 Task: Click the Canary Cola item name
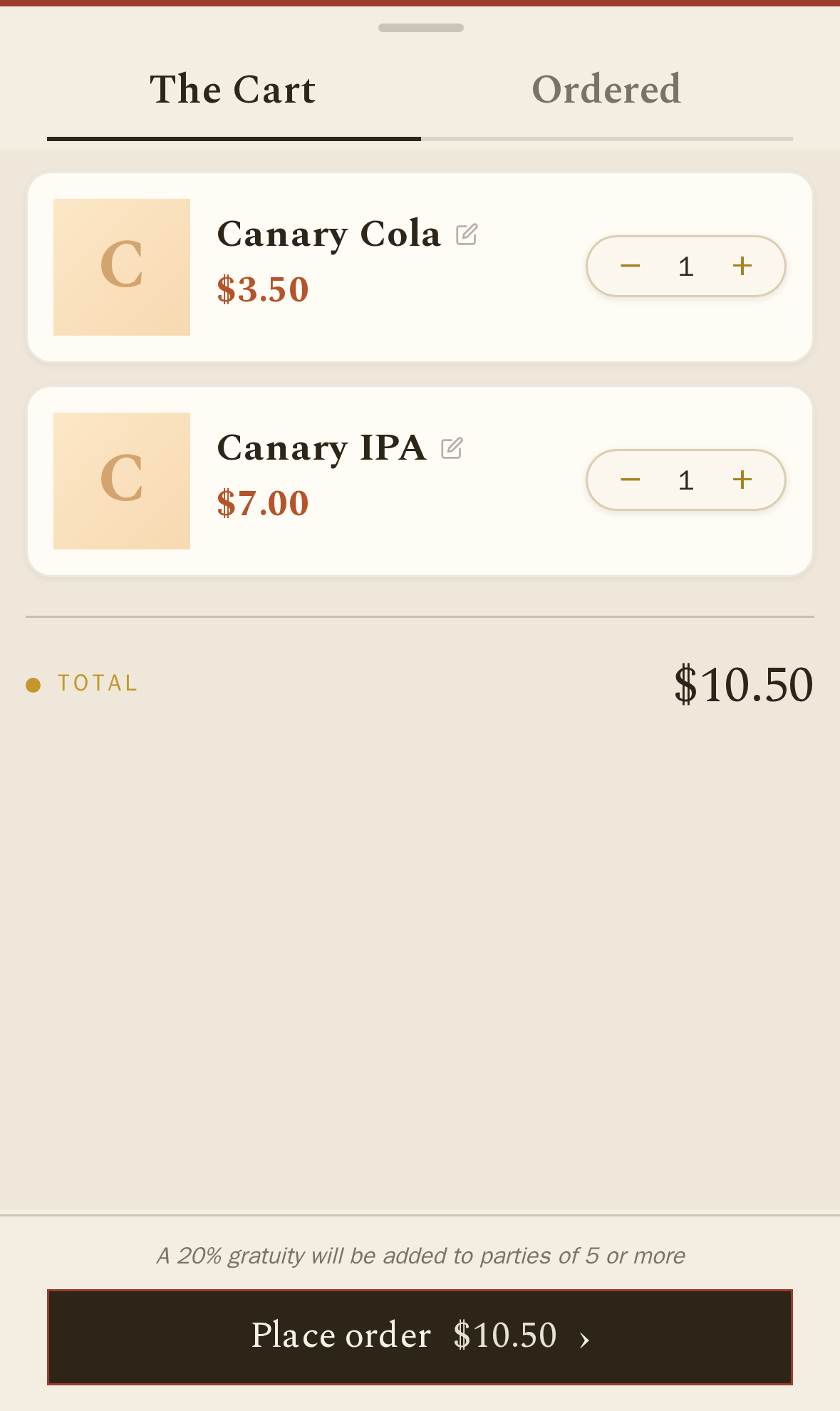point(328,234)
